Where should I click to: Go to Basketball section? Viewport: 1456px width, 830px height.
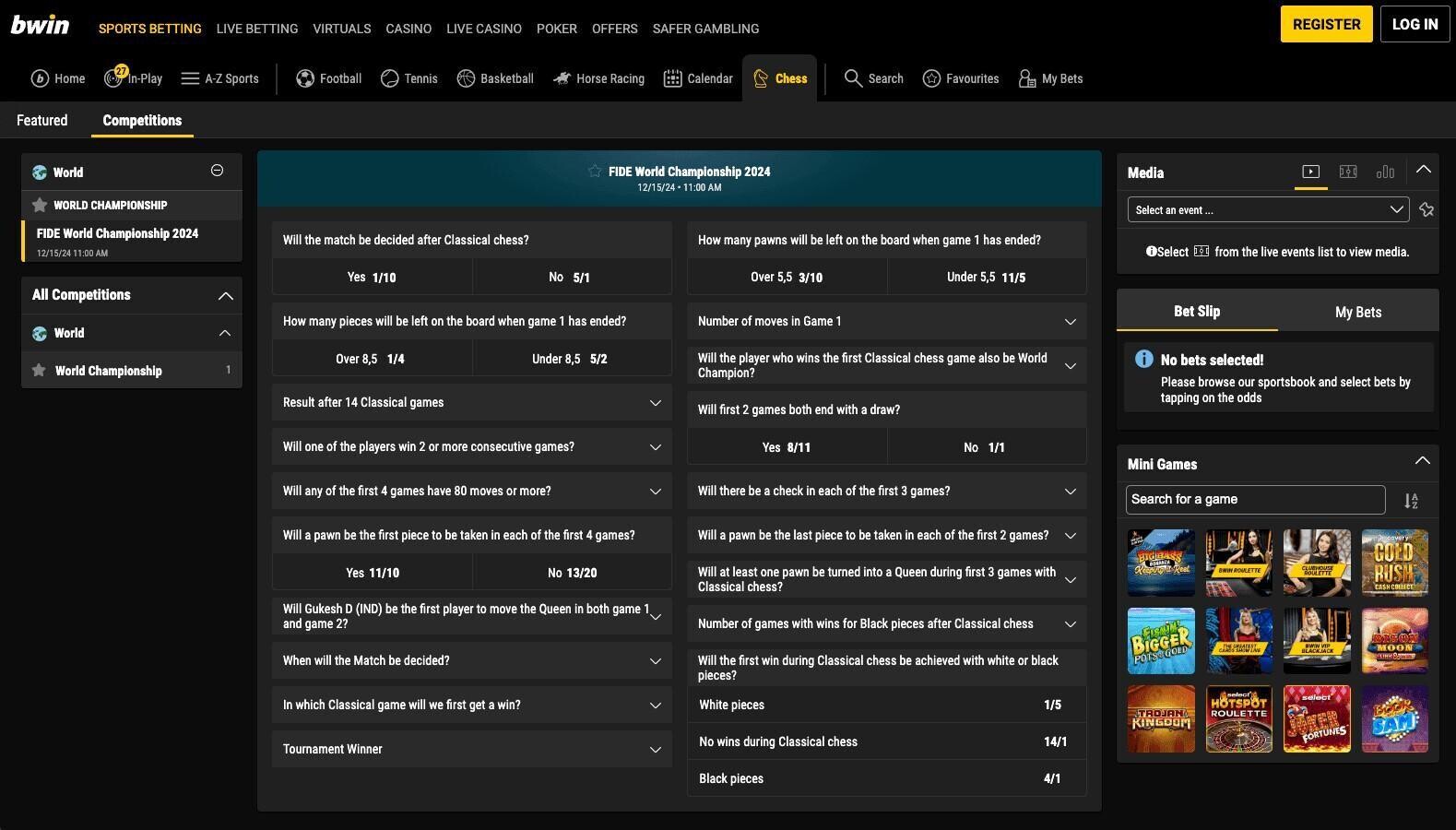tap(495, 78)
